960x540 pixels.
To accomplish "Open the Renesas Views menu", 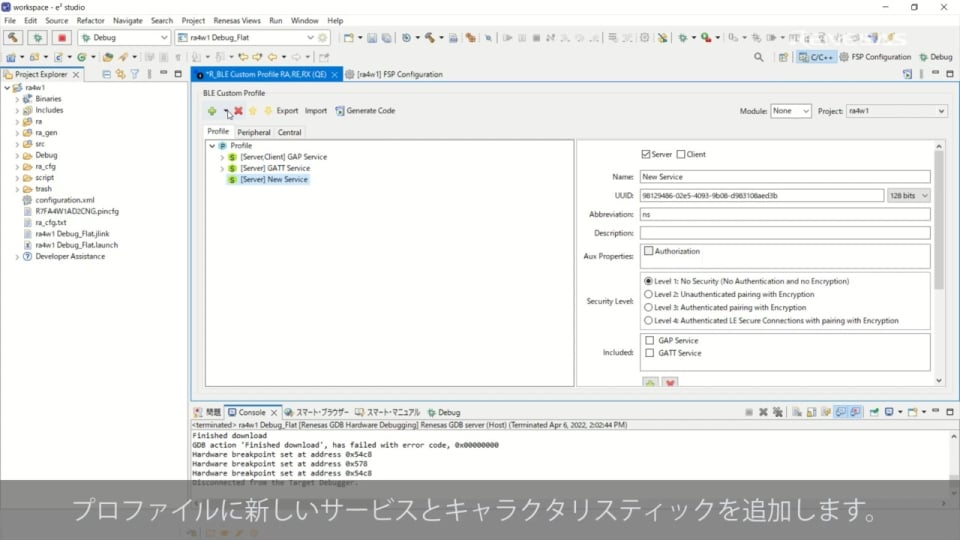I will pyautogui.click(x=237, y=20).
